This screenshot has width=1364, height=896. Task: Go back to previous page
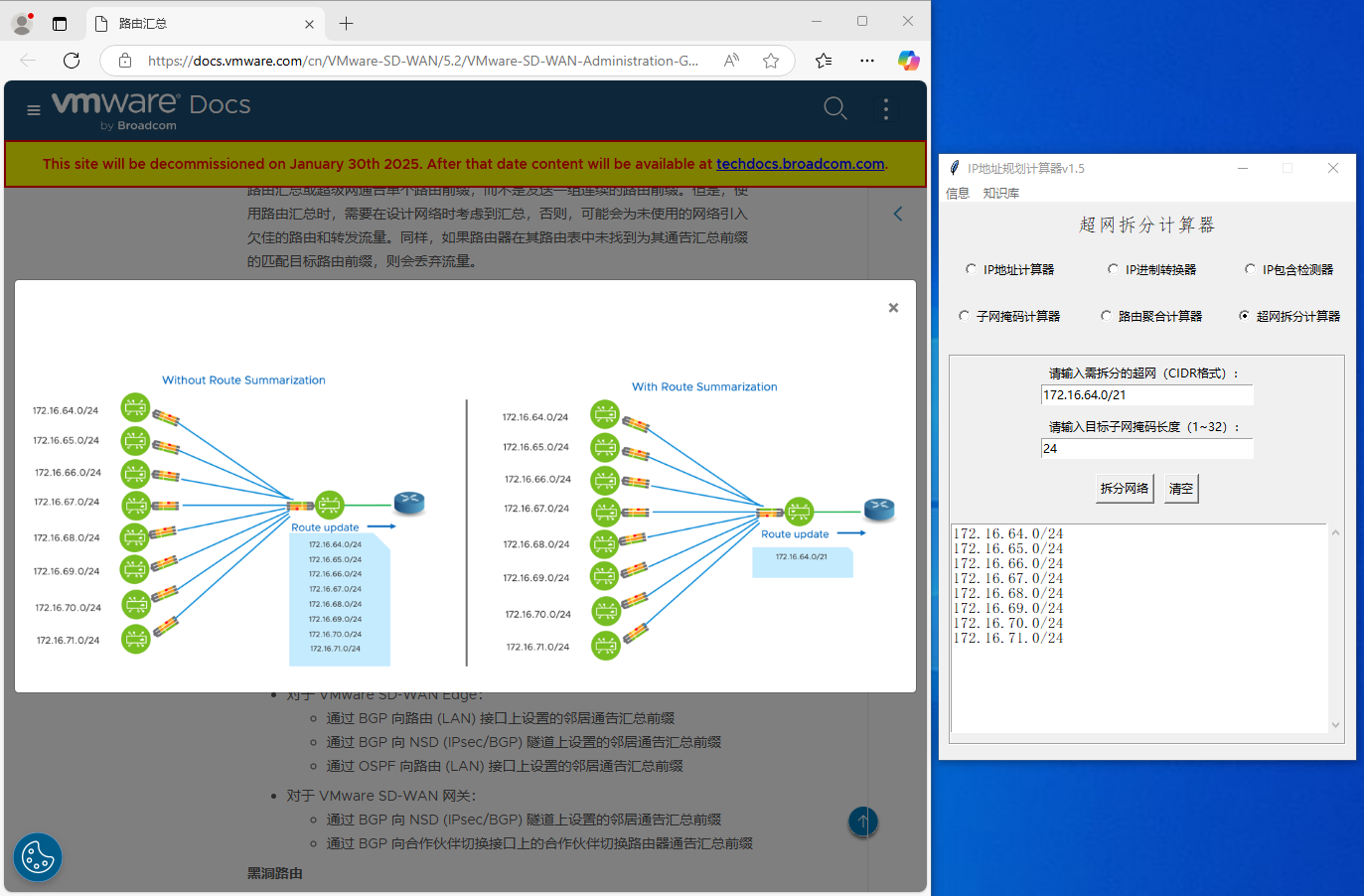tap(28, 61)
